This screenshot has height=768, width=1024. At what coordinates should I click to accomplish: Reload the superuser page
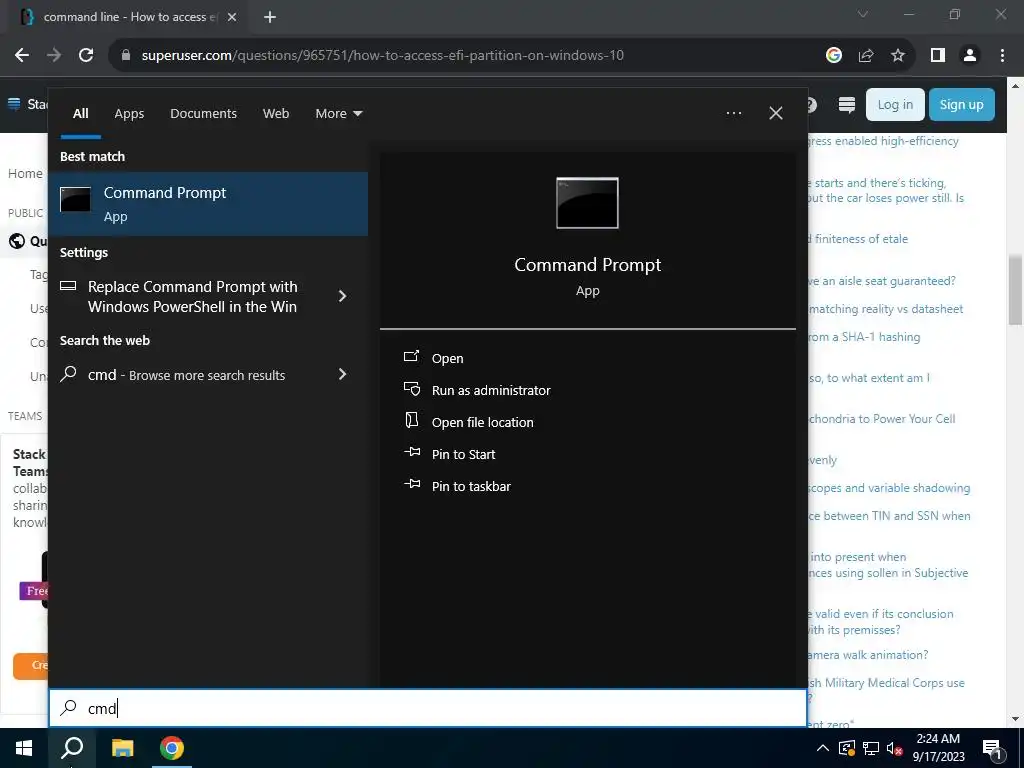(x=86, y=56)
